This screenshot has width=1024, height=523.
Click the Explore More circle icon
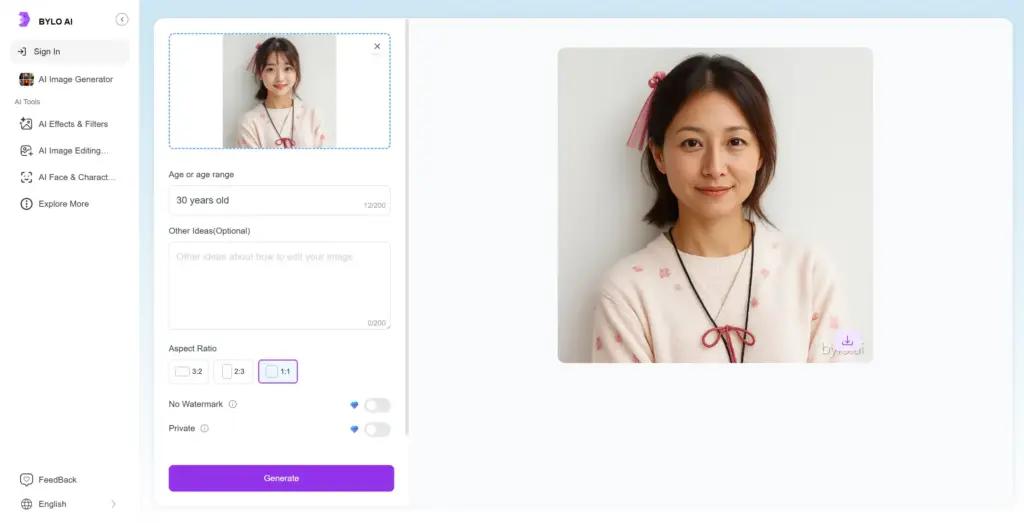[x=26, y=204]
